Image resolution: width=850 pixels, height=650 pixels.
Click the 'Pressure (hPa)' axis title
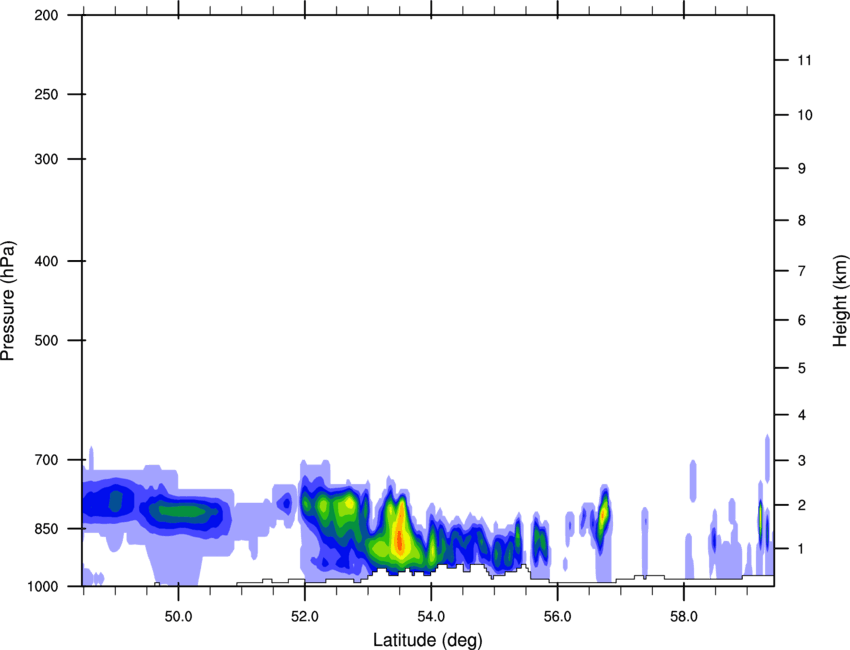(8, 300)
